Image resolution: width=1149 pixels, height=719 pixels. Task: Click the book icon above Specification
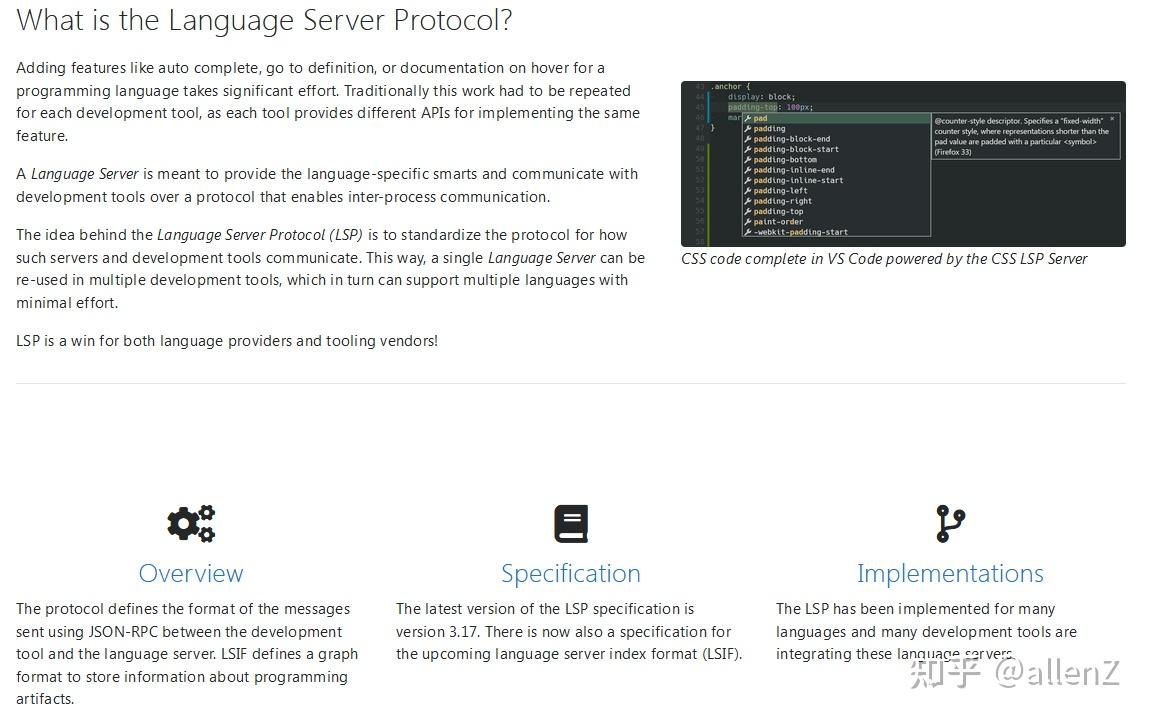coord(570,523)
